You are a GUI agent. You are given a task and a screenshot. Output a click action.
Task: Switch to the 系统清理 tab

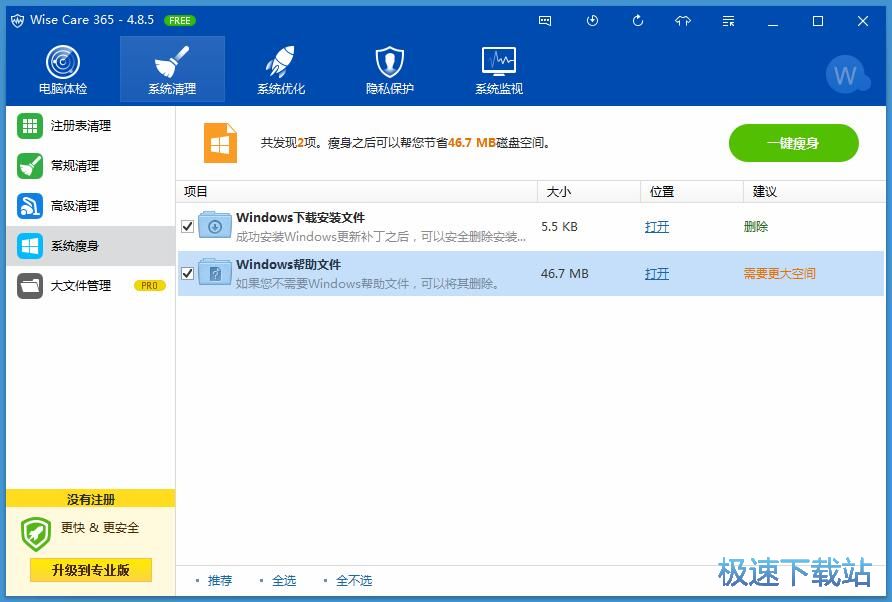(172, 69)
